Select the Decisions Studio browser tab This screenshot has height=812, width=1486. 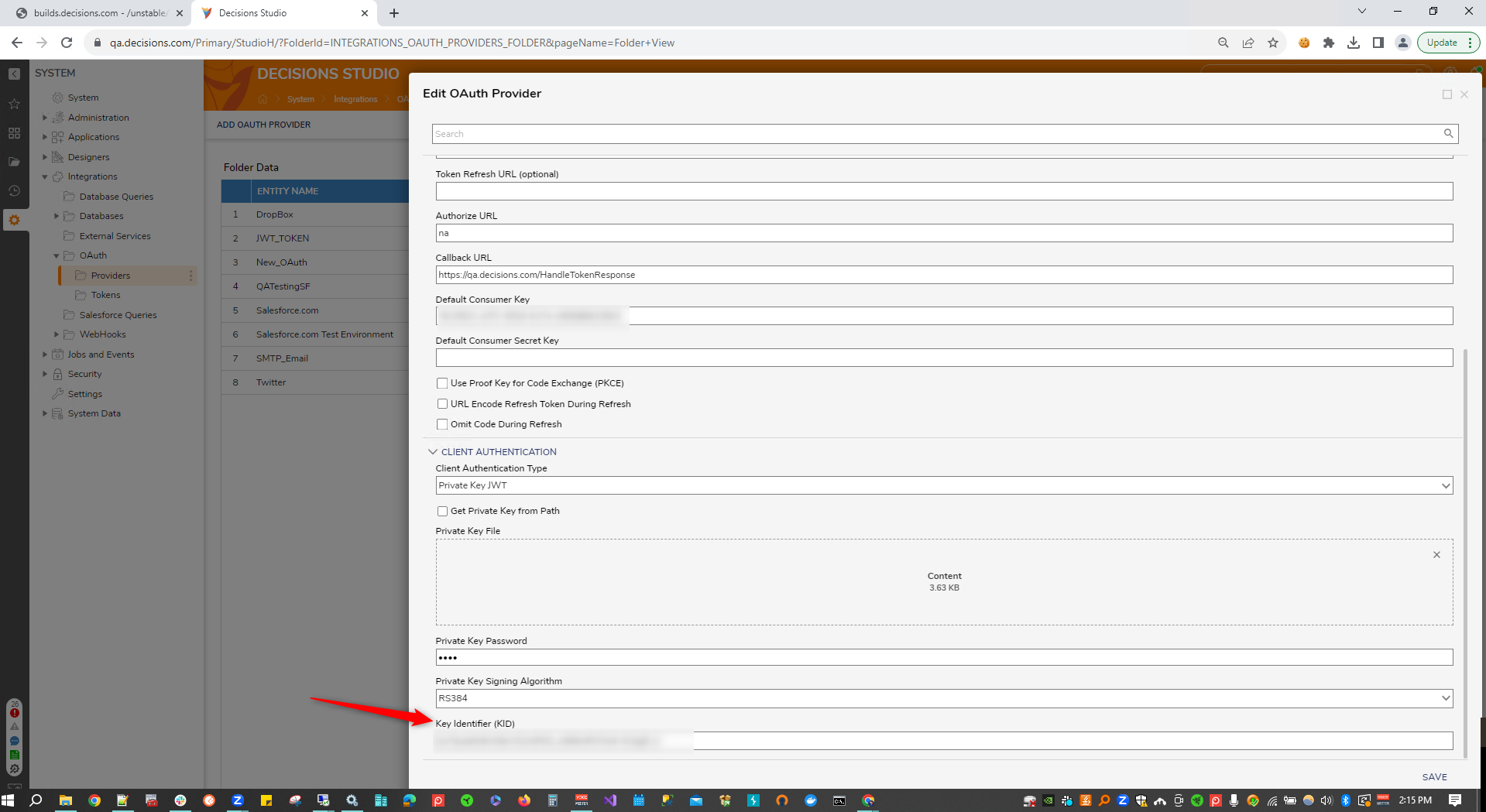point(284,13)
